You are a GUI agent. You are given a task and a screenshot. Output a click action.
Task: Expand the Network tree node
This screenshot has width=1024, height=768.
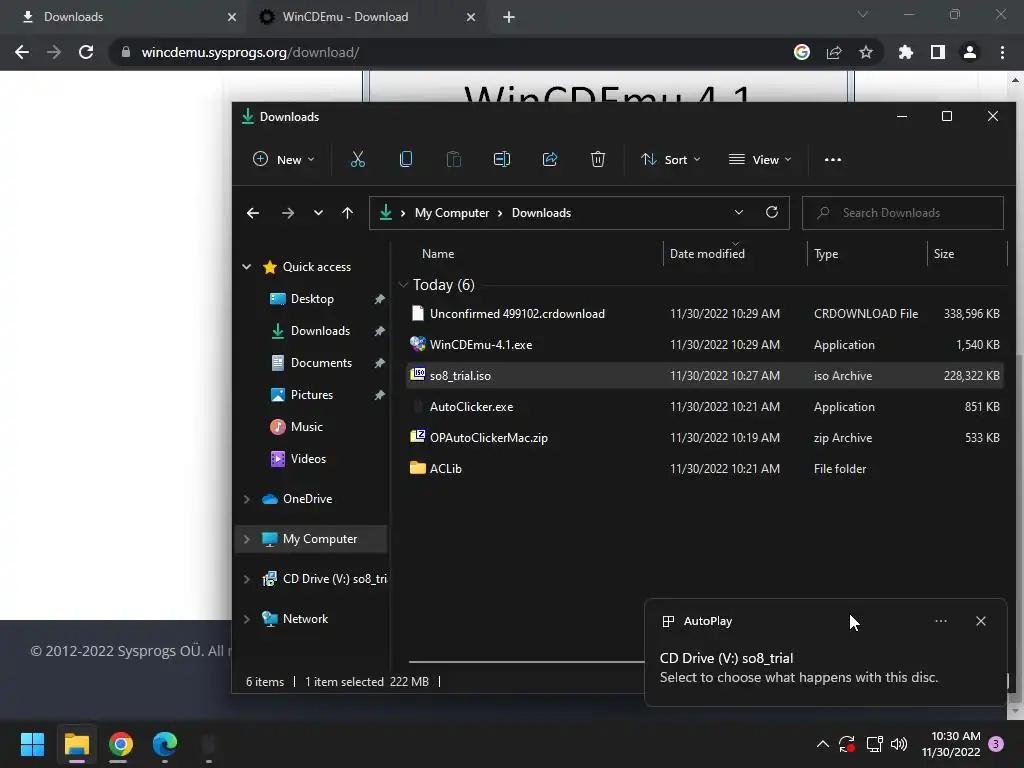pos(247,618)
